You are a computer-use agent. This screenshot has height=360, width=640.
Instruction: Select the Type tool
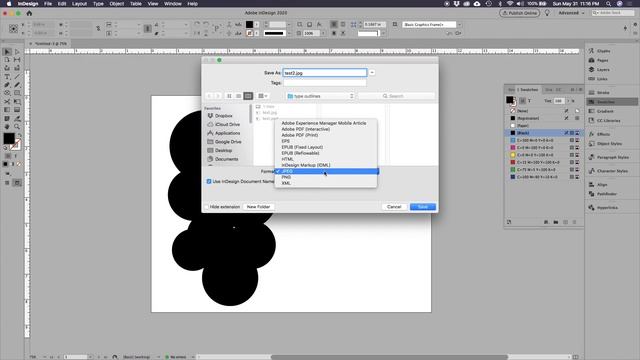[7, 77]
